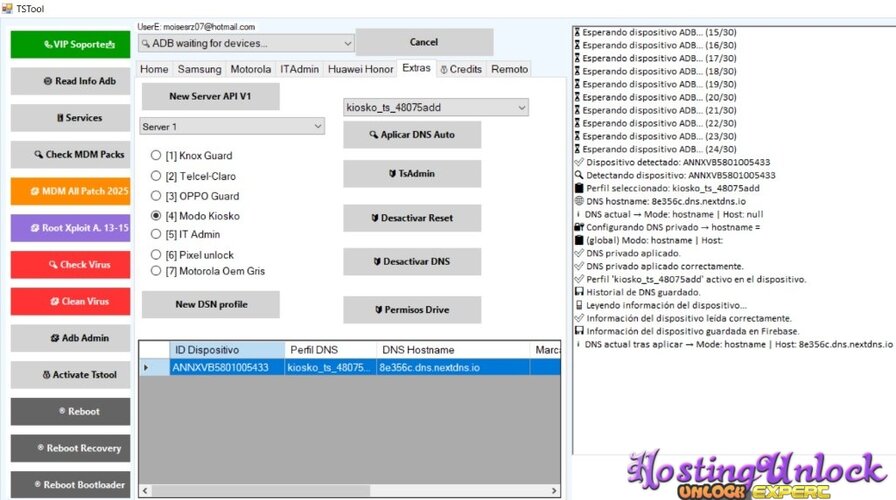Open the Remoto tab
The image size is (896, 500).
pyautogui.click(x=509, y=69)
